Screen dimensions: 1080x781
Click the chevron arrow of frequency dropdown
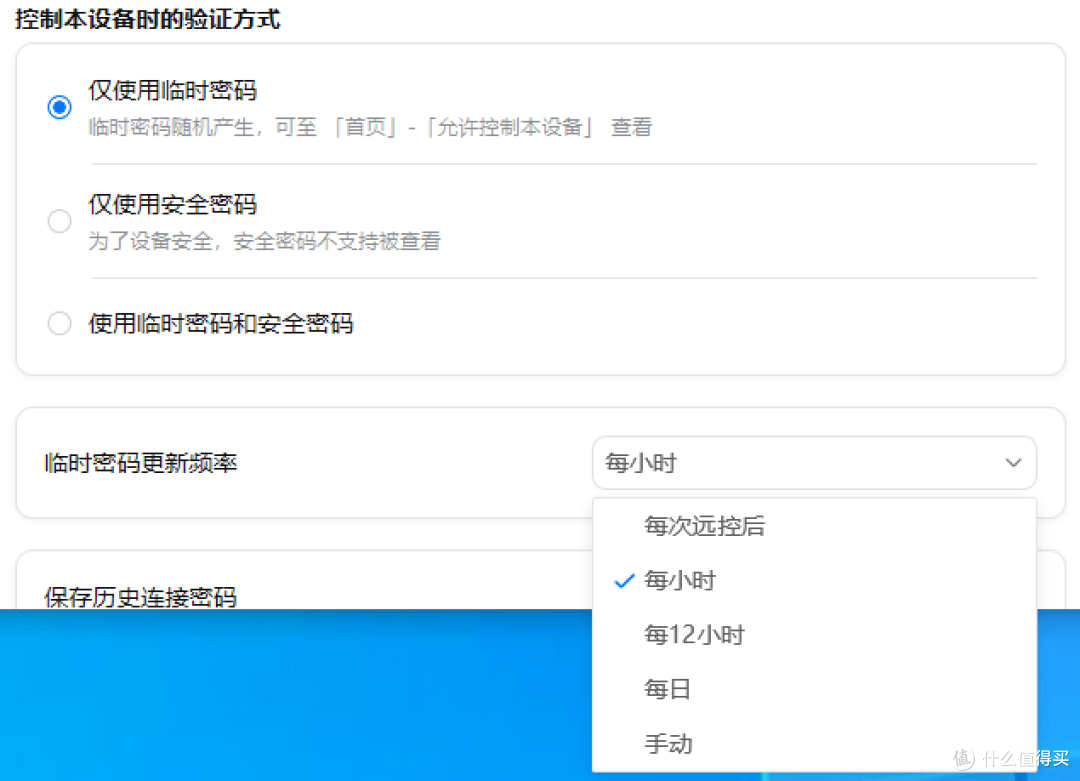click(1013, 463)
